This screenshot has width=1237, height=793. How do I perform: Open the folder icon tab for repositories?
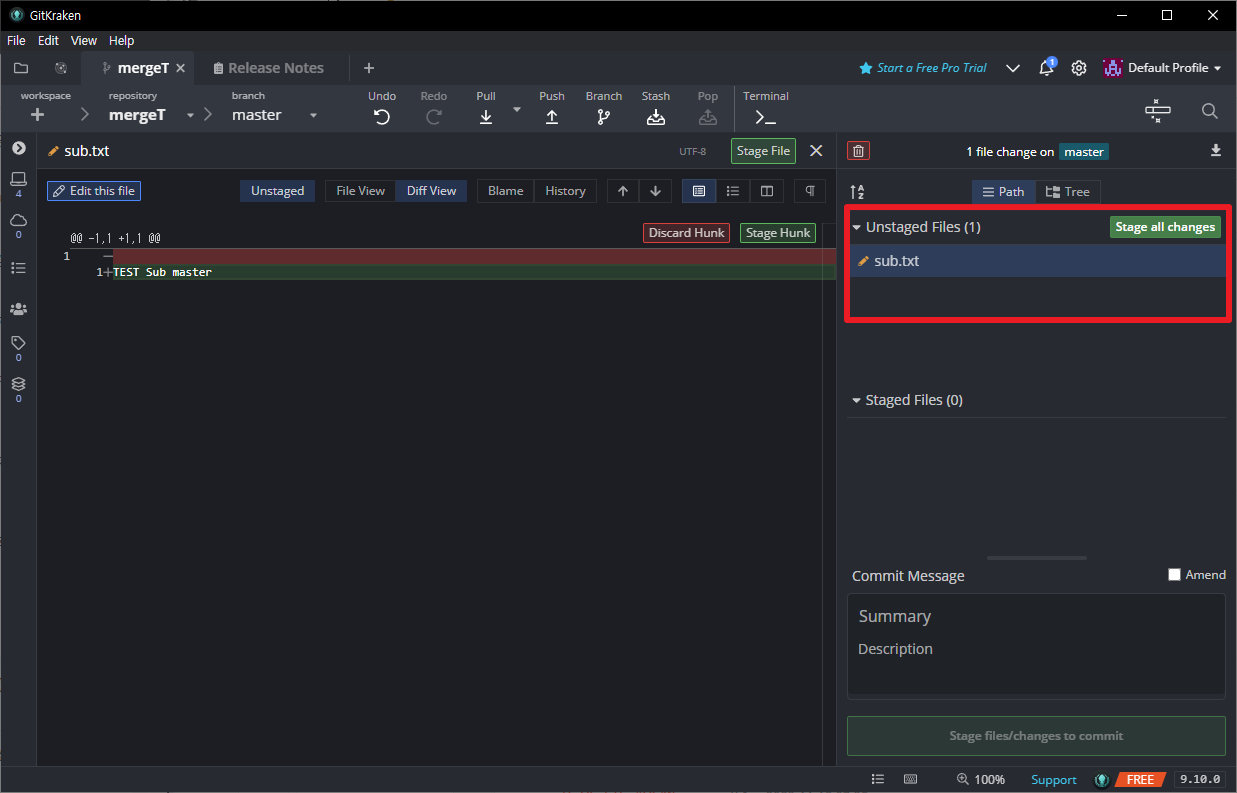[x=20, y=68]
